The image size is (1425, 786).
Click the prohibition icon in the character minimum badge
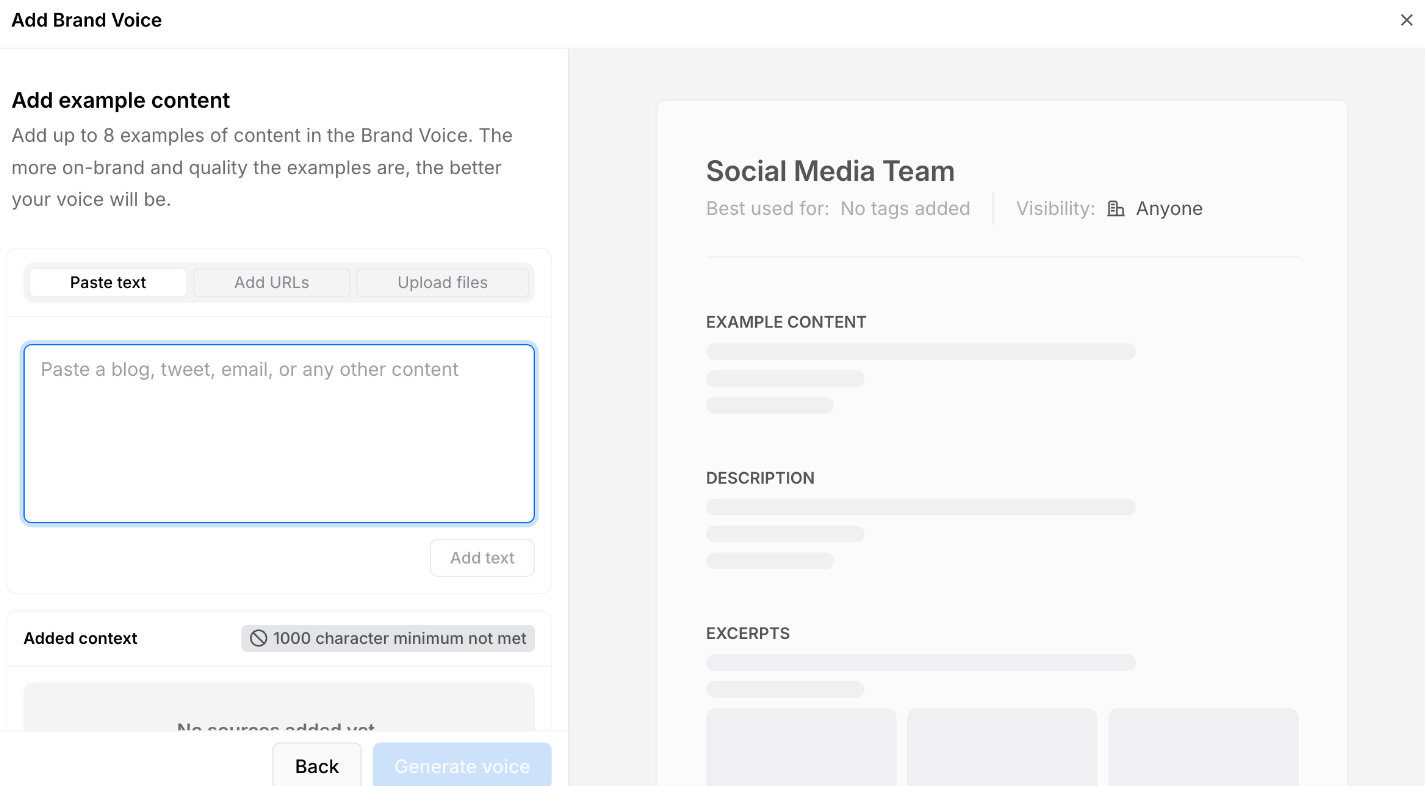coord(258,638)
